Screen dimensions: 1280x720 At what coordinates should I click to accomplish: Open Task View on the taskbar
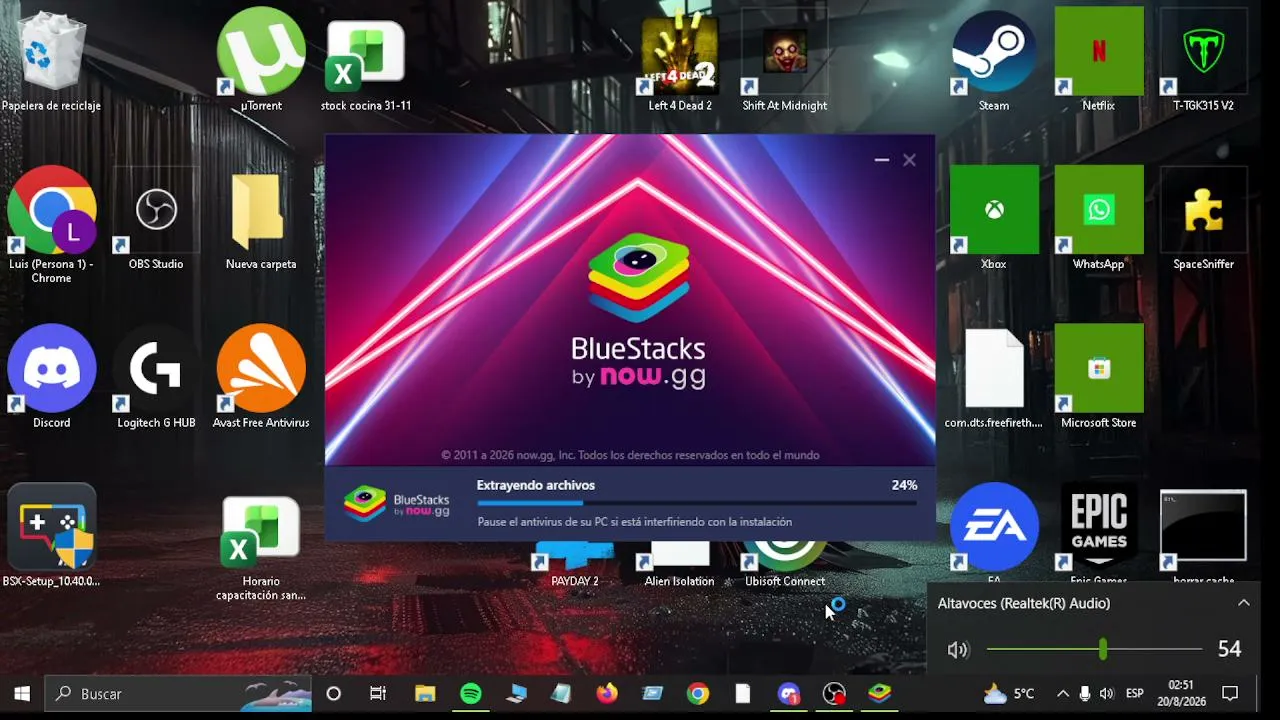[378, 693]
